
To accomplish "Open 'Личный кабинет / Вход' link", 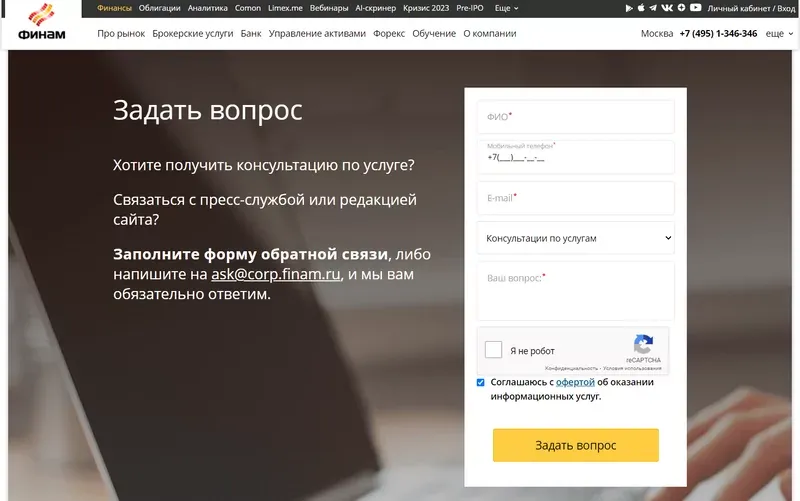I will [751, 8].
